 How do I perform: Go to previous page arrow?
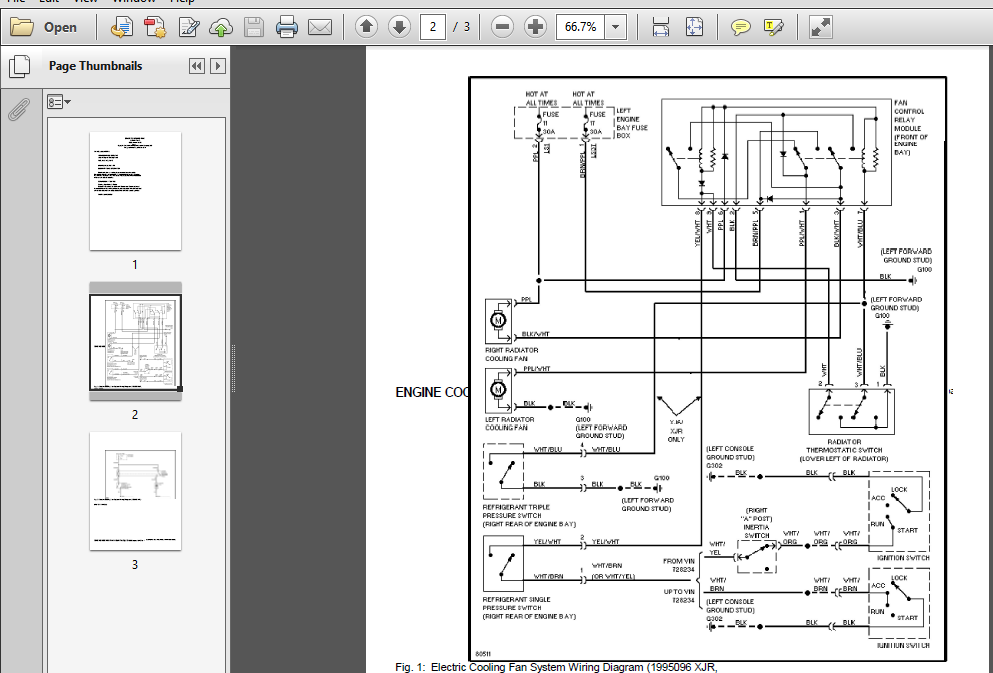point(366,27)
